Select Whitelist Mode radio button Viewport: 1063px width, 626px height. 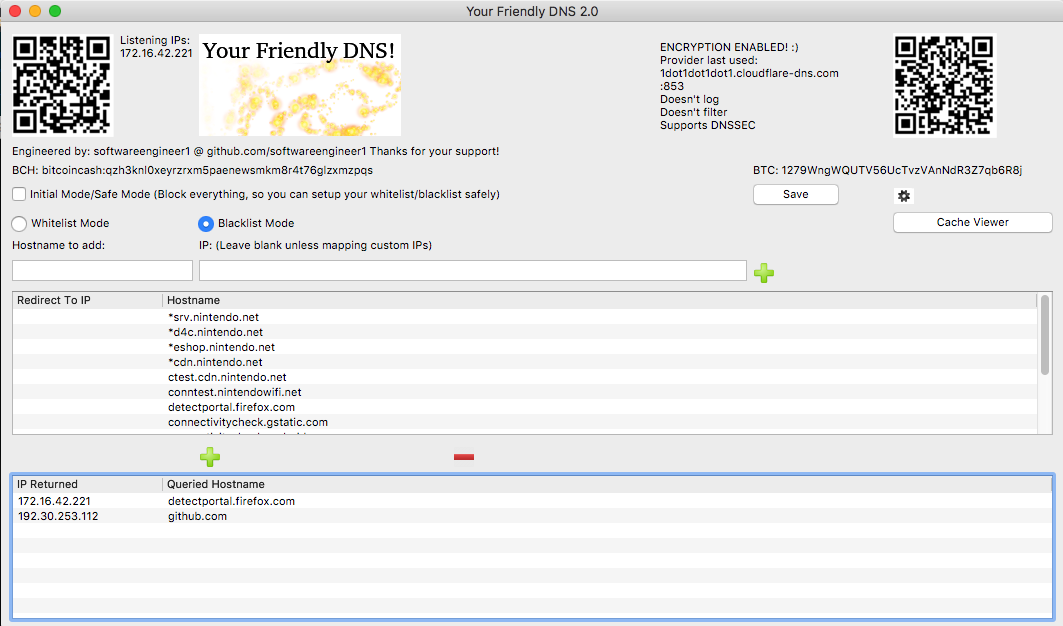[x=19, y=223]
